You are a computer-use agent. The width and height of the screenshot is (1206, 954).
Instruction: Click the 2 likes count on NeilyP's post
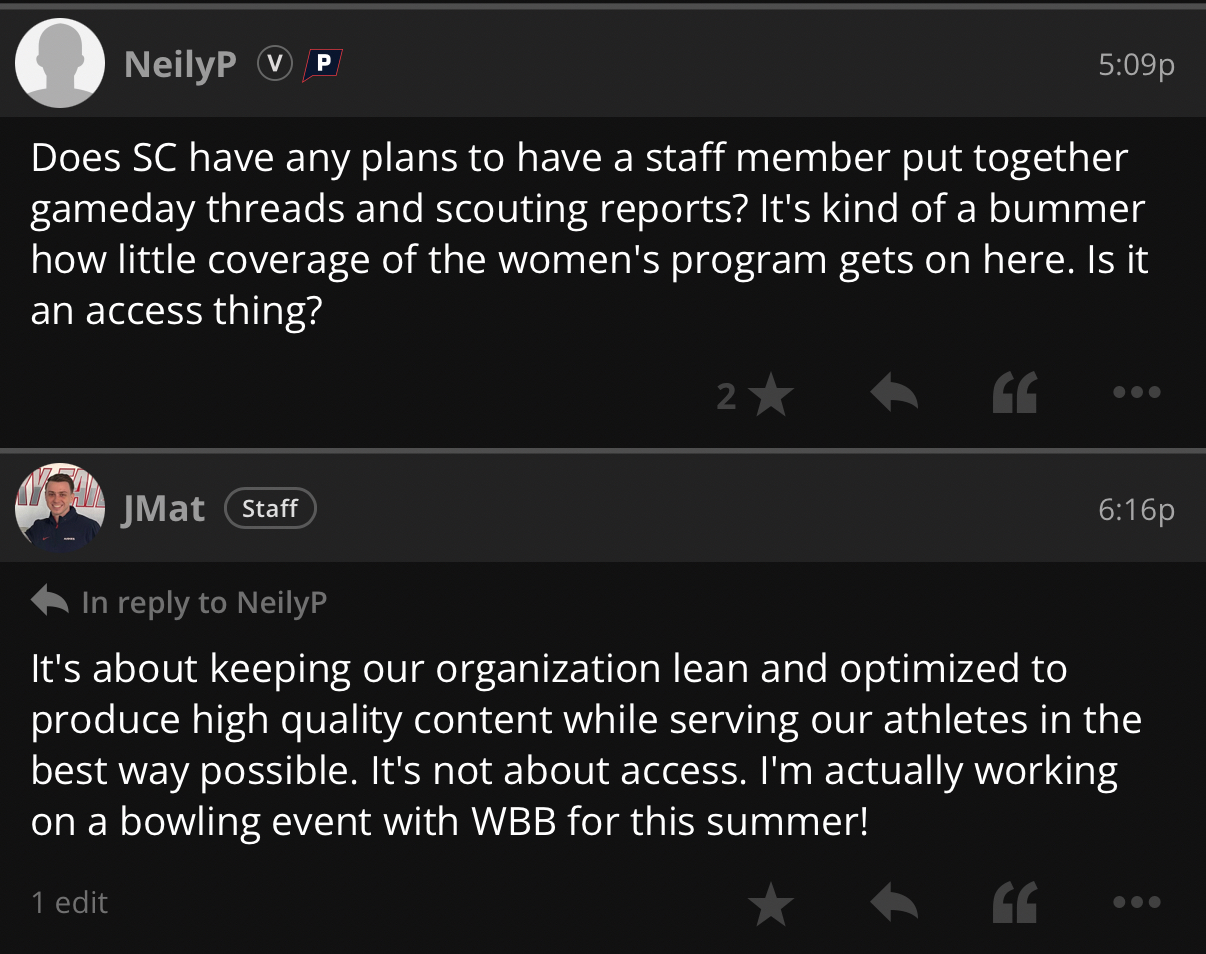point(727,397)
